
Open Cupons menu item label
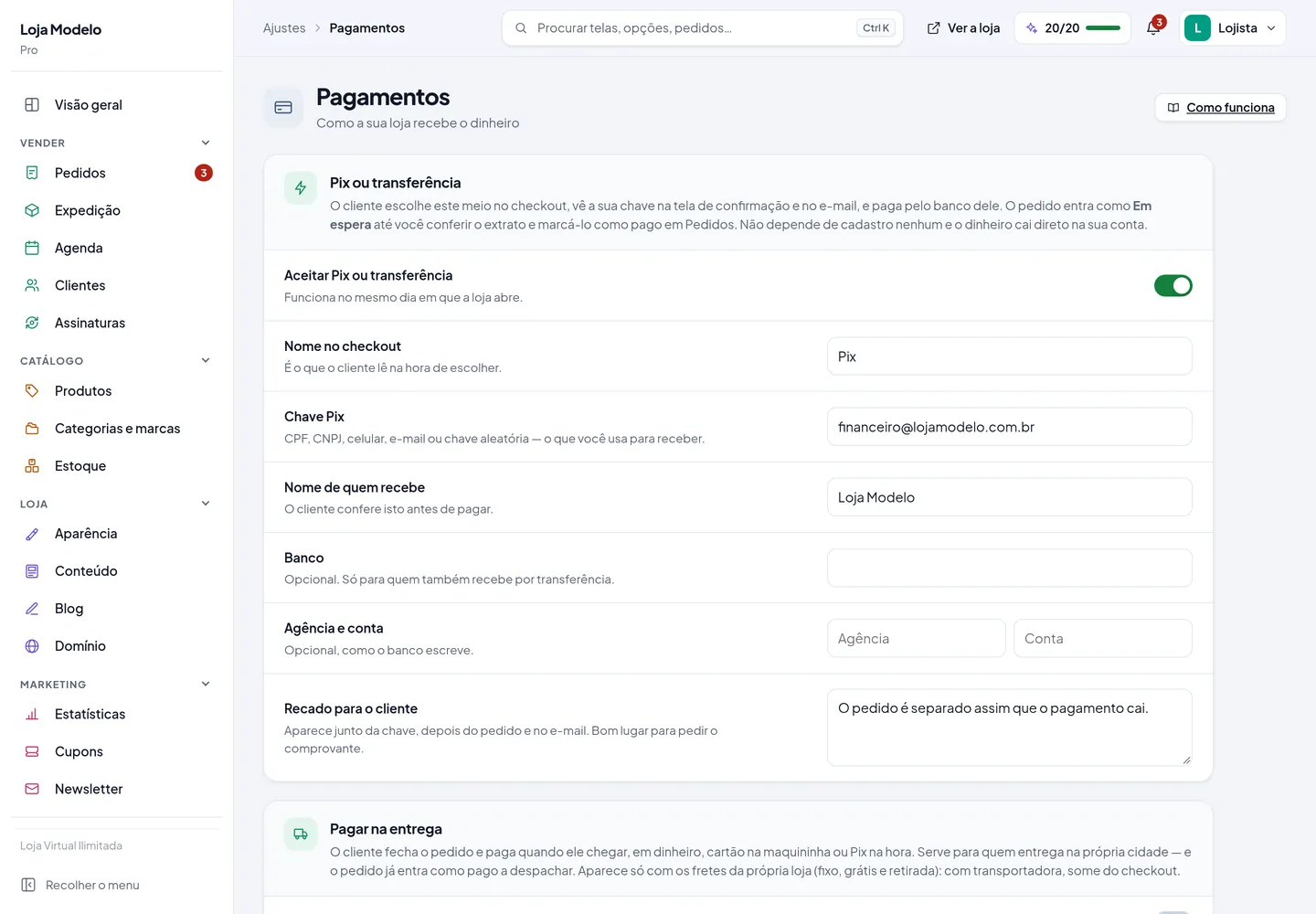coord(79,751)
